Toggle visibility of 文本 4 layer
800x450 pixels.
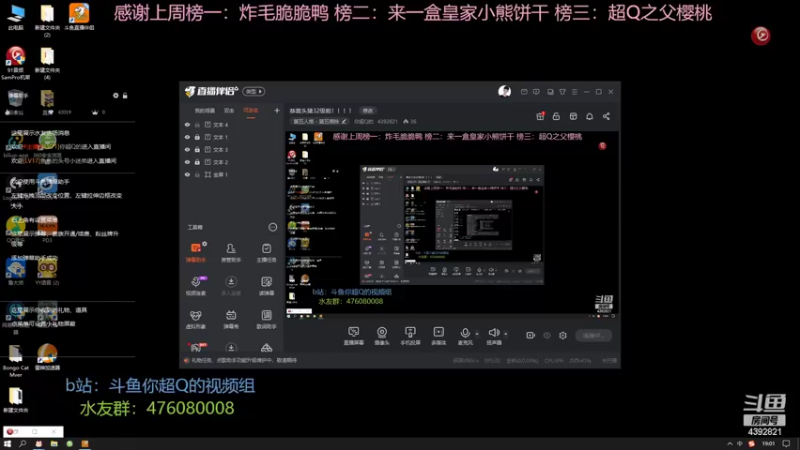pos(187,124)
